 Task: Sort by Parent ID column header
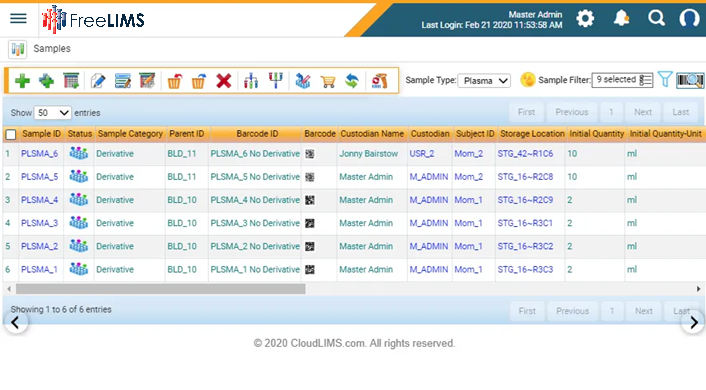click(187, 134)
